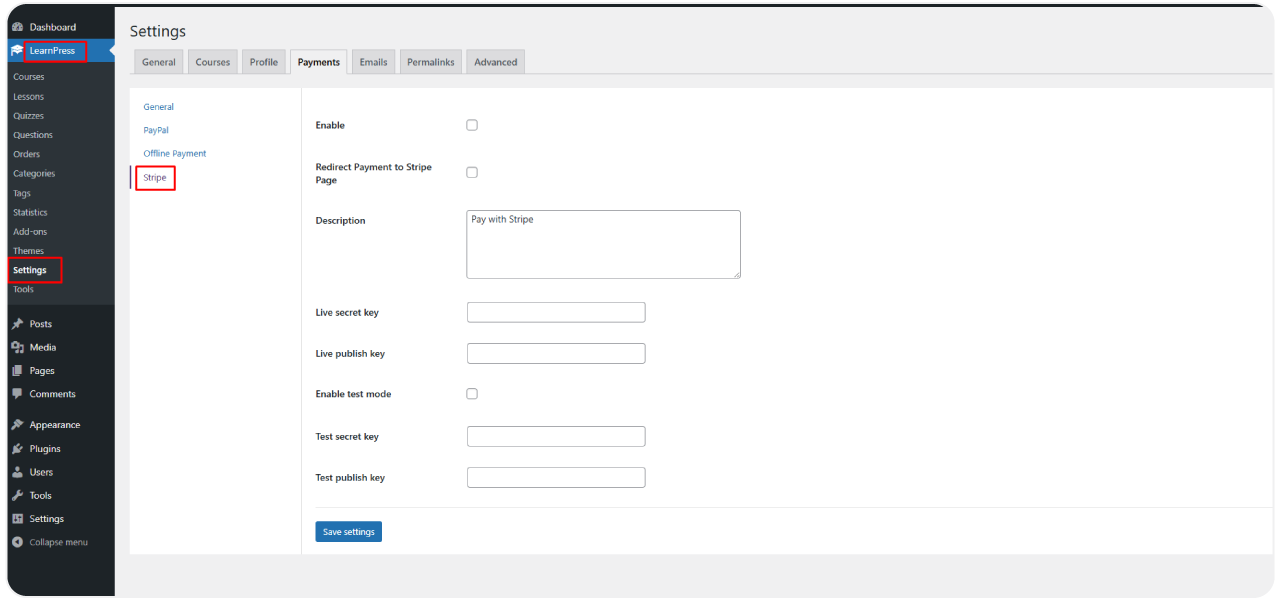Select Offline Payment in the payment list

pyautogui.click(x=175, y=154)
